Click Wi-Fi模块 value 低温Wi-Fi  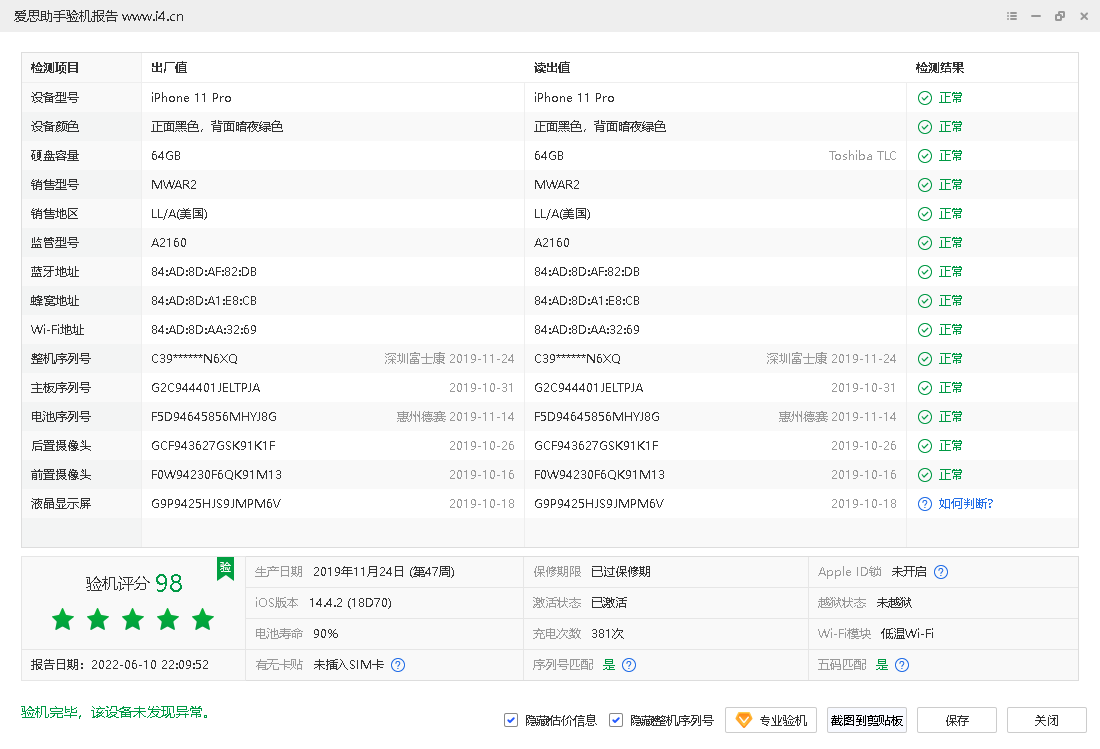coord(907,633)
